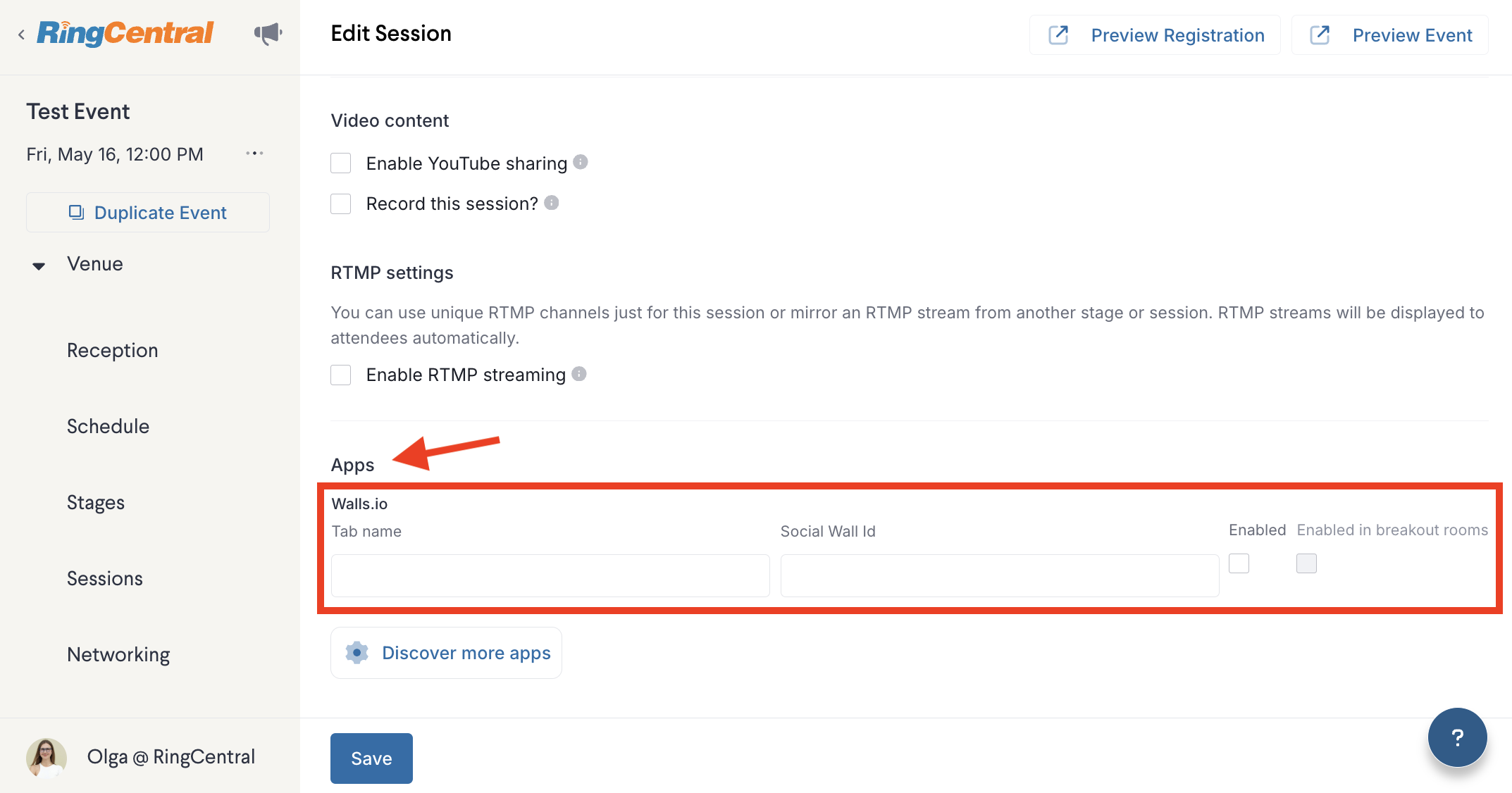Click the back chevron beside RingCentral logo
The width and height of the screenshot is (1512, 793).
(x=22, y=35)
